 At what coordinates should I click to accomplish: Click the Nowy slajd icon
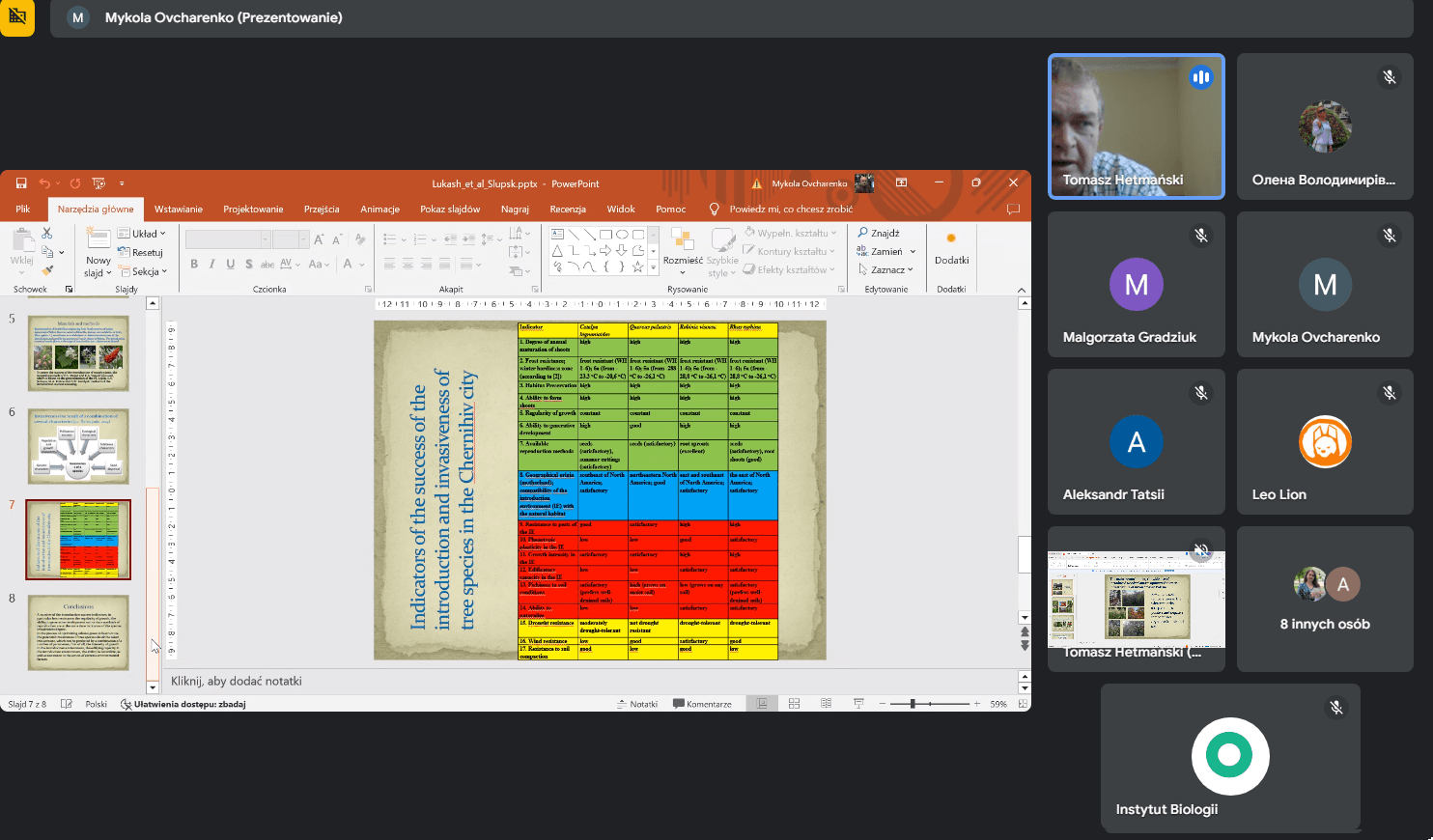[x=98, y=238]
